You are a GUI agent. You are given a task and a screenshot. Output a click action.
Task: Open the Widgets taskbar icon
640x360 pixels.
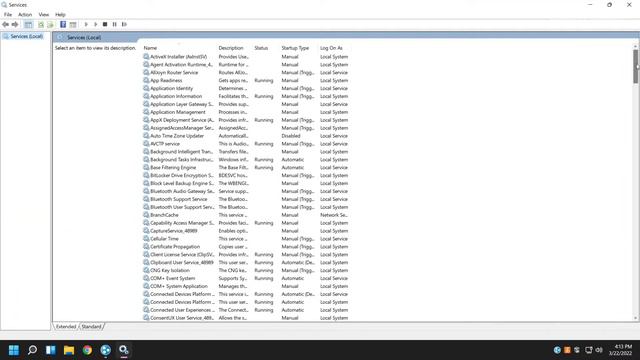[x=51, y=350]
